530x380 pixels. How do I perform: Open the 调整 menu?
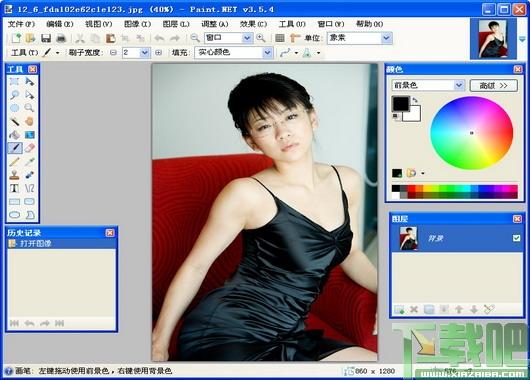point(215,24)
